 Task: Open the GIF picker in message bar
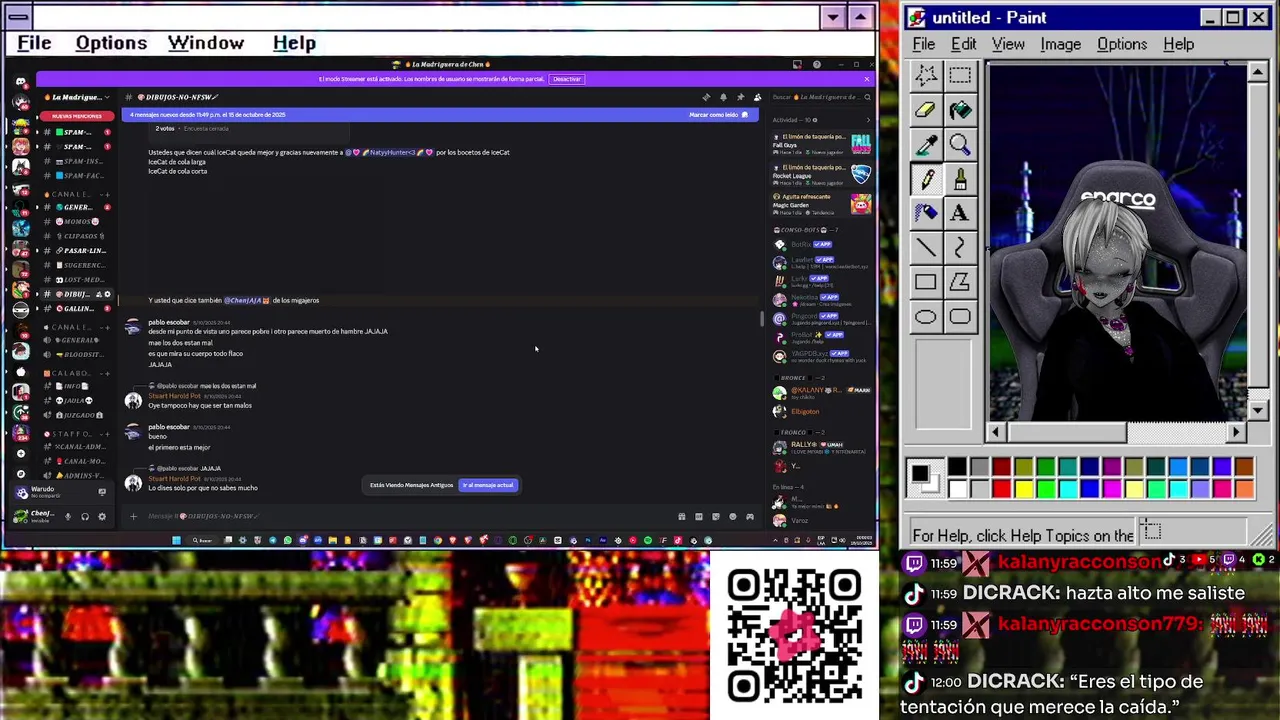(698, 516)
